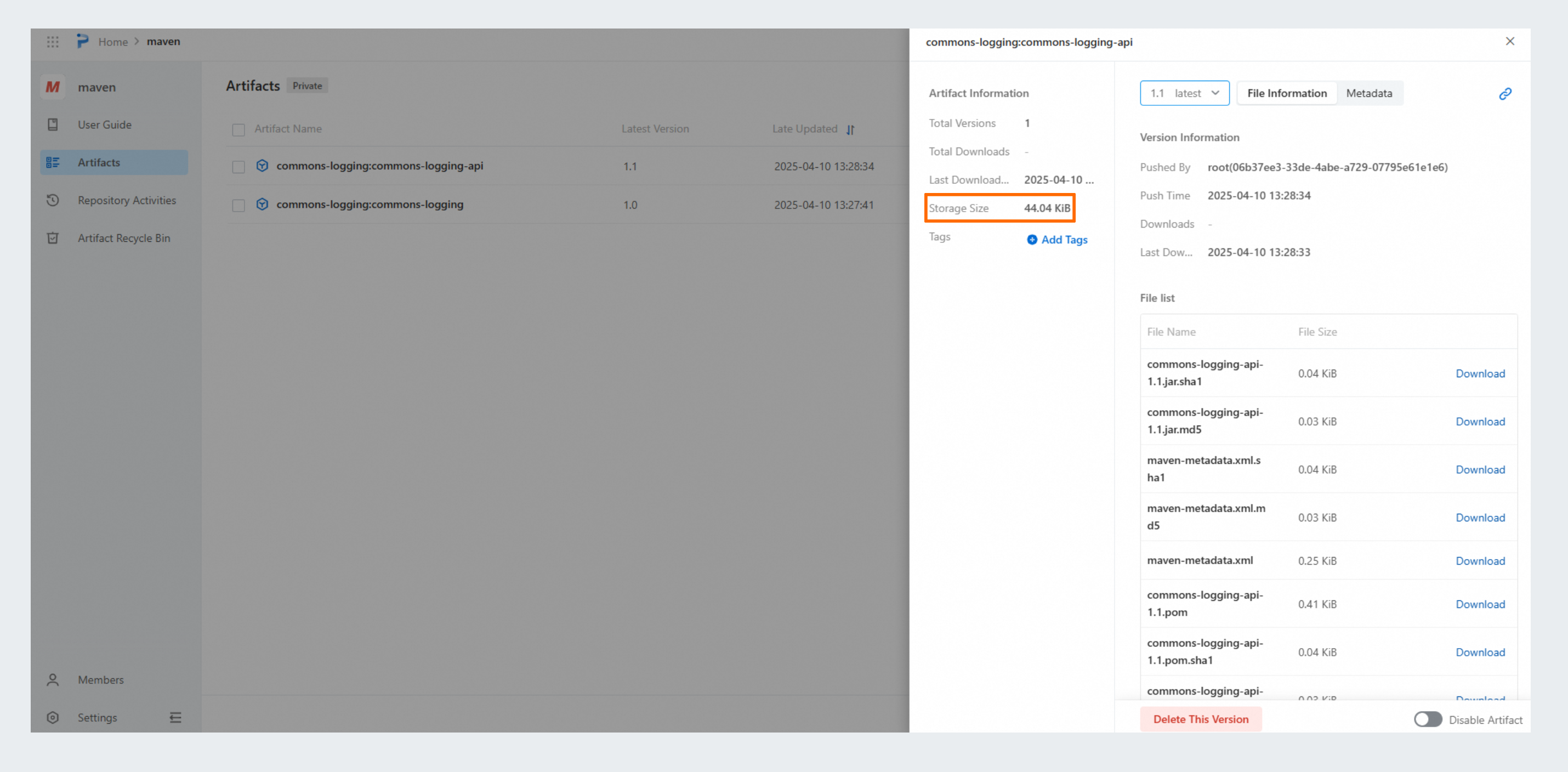Check the commons-logging:commons-logging row checkbox
Image resolution: width=1568 pixels, height=772 pixels.
point(238,206)
